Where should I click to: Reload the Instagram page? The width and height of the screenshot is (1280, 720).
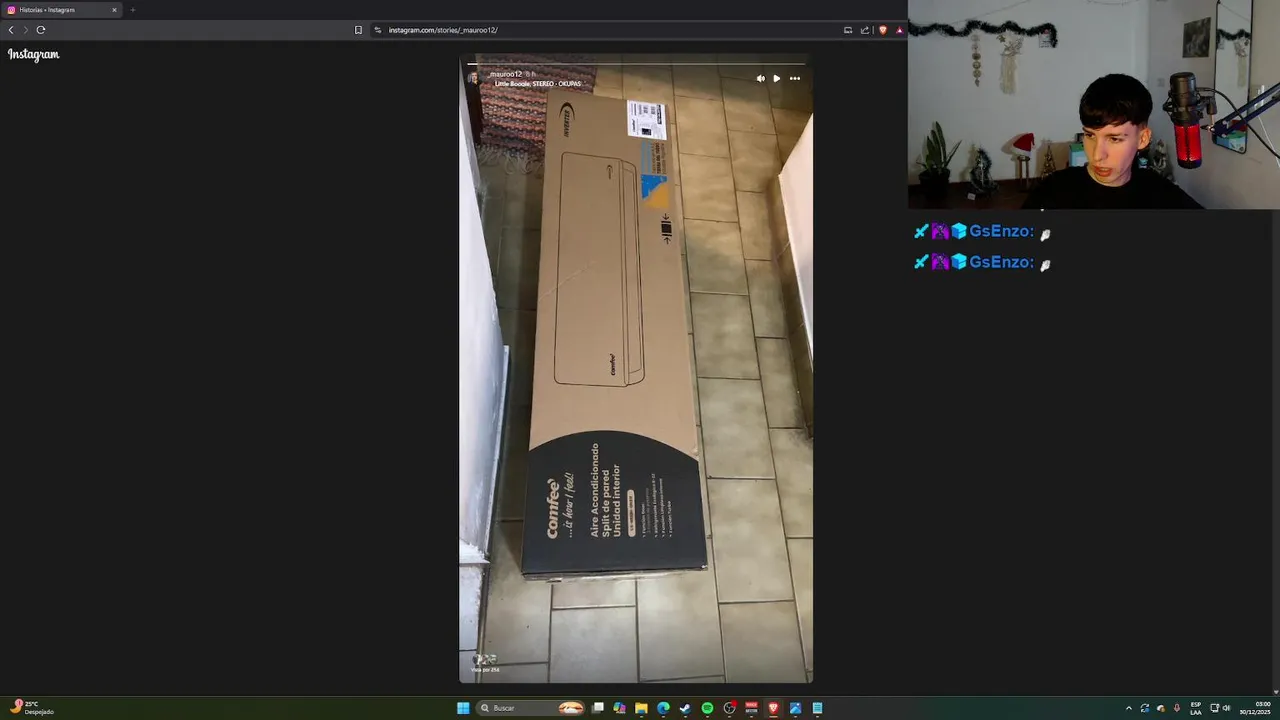41,30
